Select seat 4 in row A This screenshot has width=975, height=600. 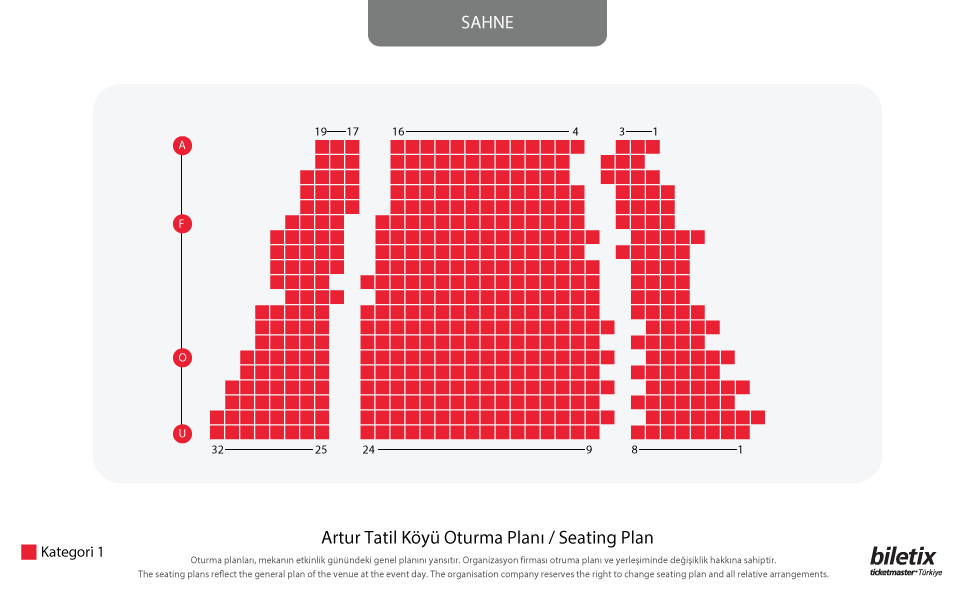pos(578,147)
